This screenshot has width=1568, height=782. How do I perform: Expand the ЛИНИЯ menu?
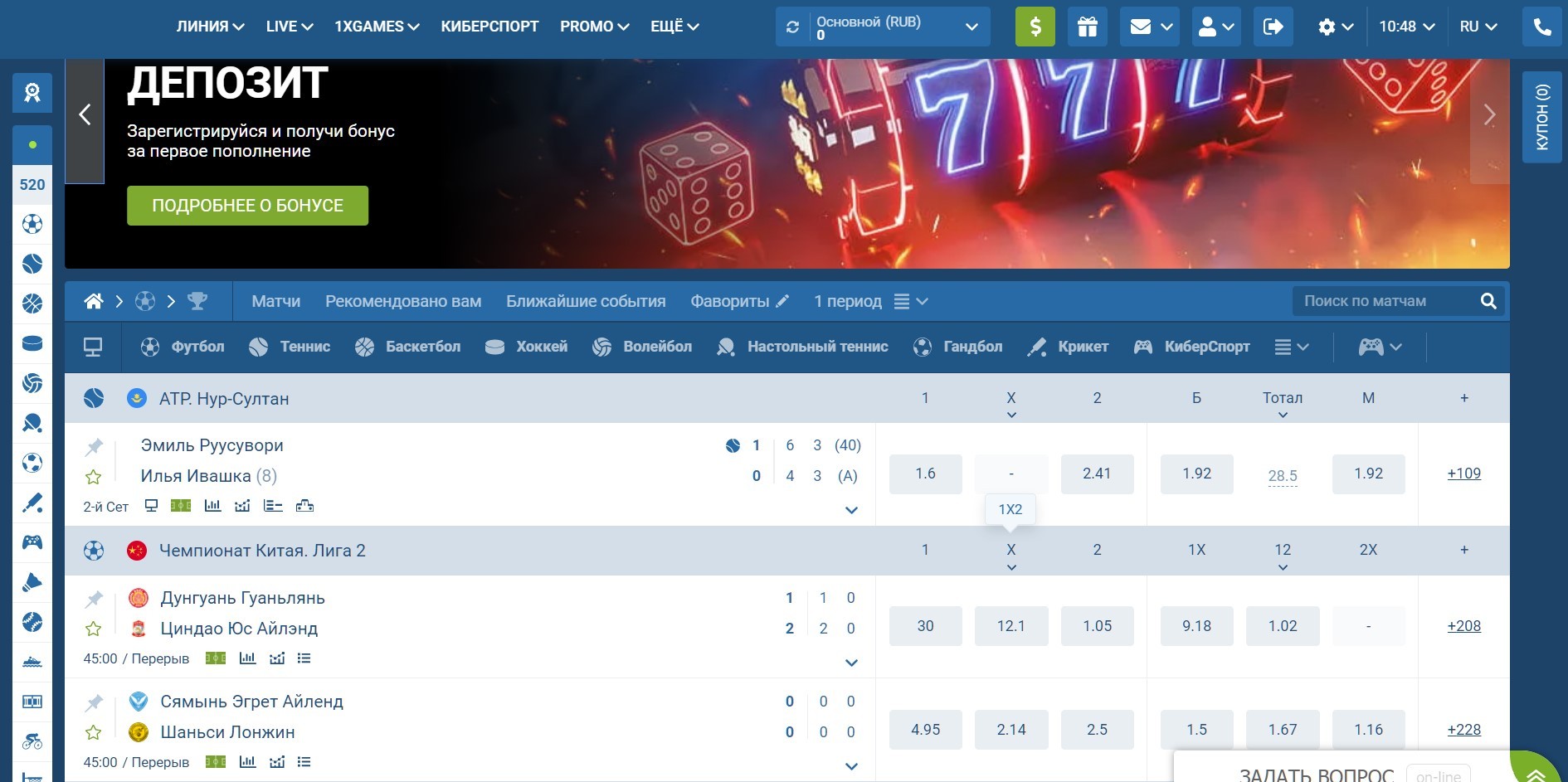pyautogui.click(x=210, y=27)
